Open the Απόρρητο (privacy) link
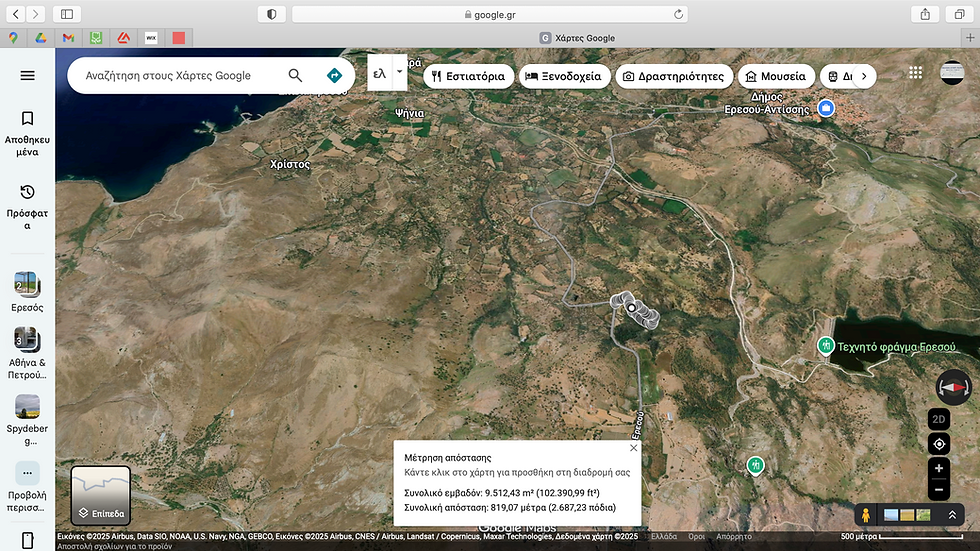 pos(734,537)
